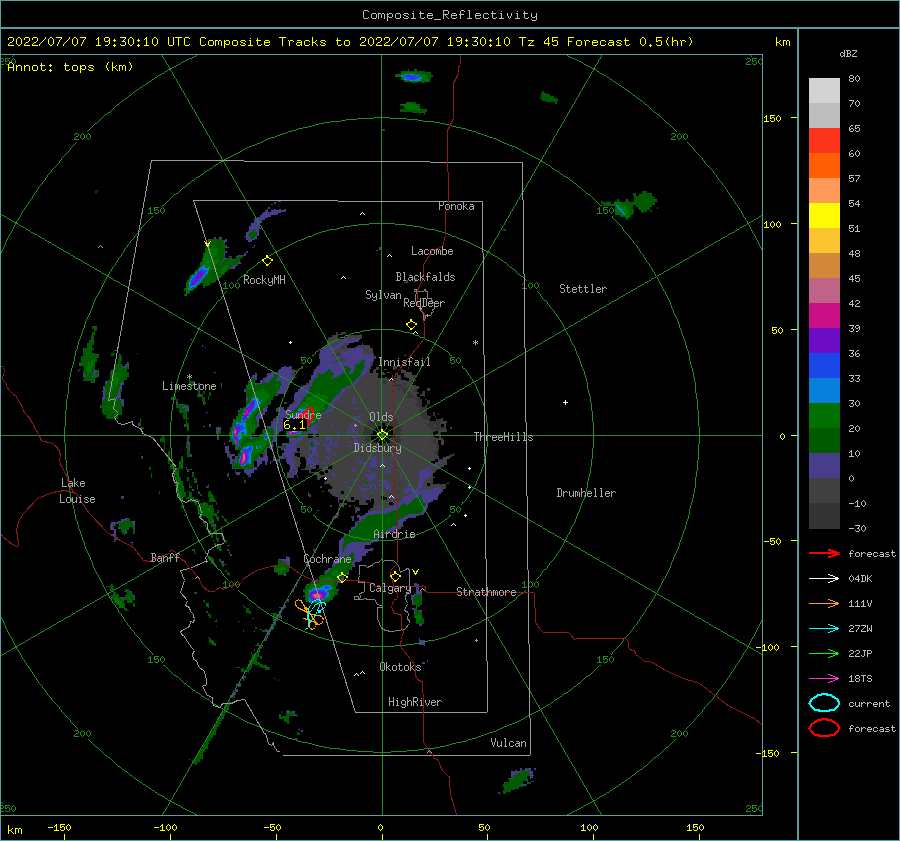Click the Cochrane city label
The height and width of the screenshot is (841, 900).
(x=327, y=559)
